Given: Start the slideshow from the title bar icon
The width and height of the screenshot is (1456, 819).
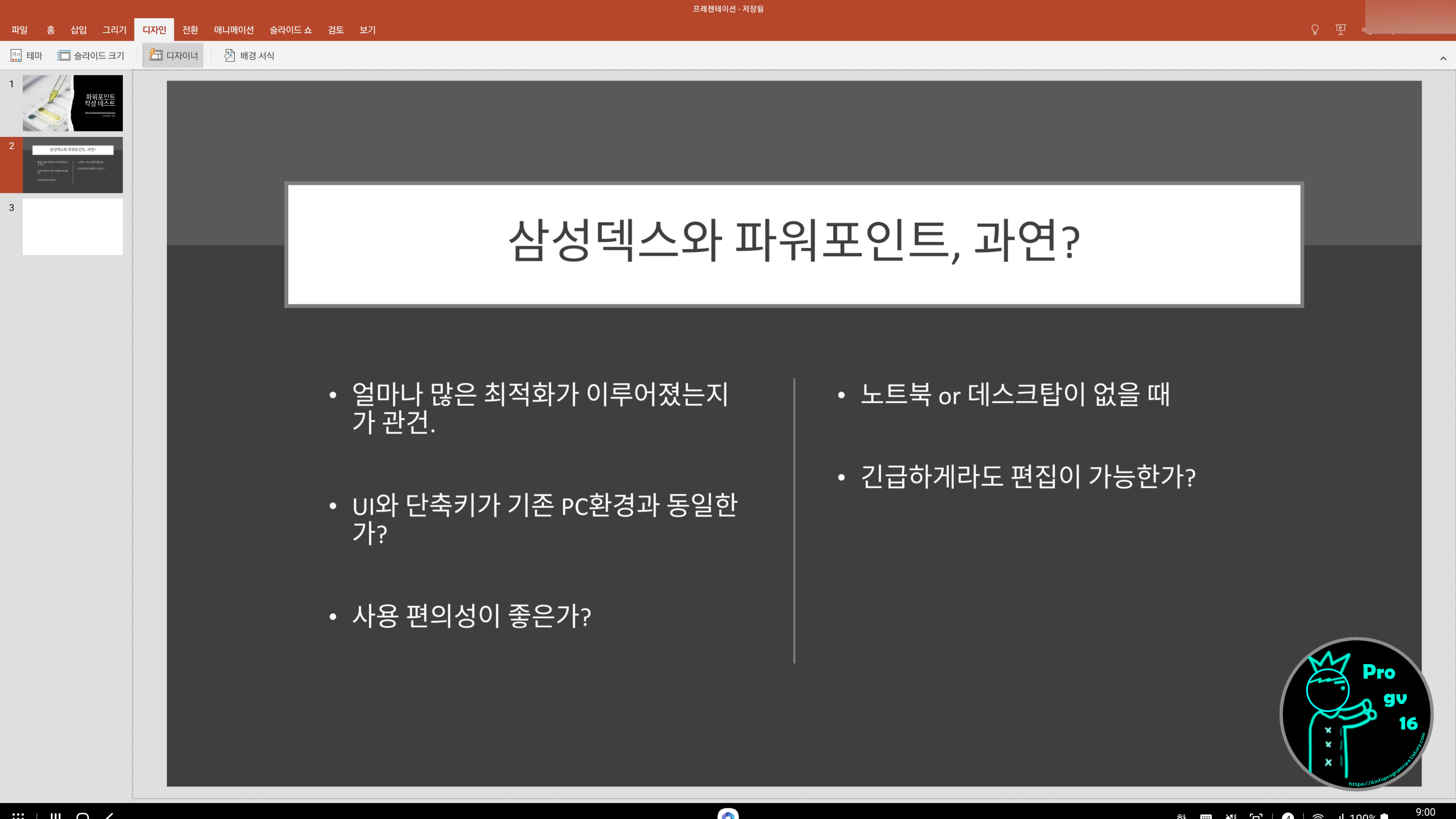Looking at the screenshot, I should coord(1340,30).
